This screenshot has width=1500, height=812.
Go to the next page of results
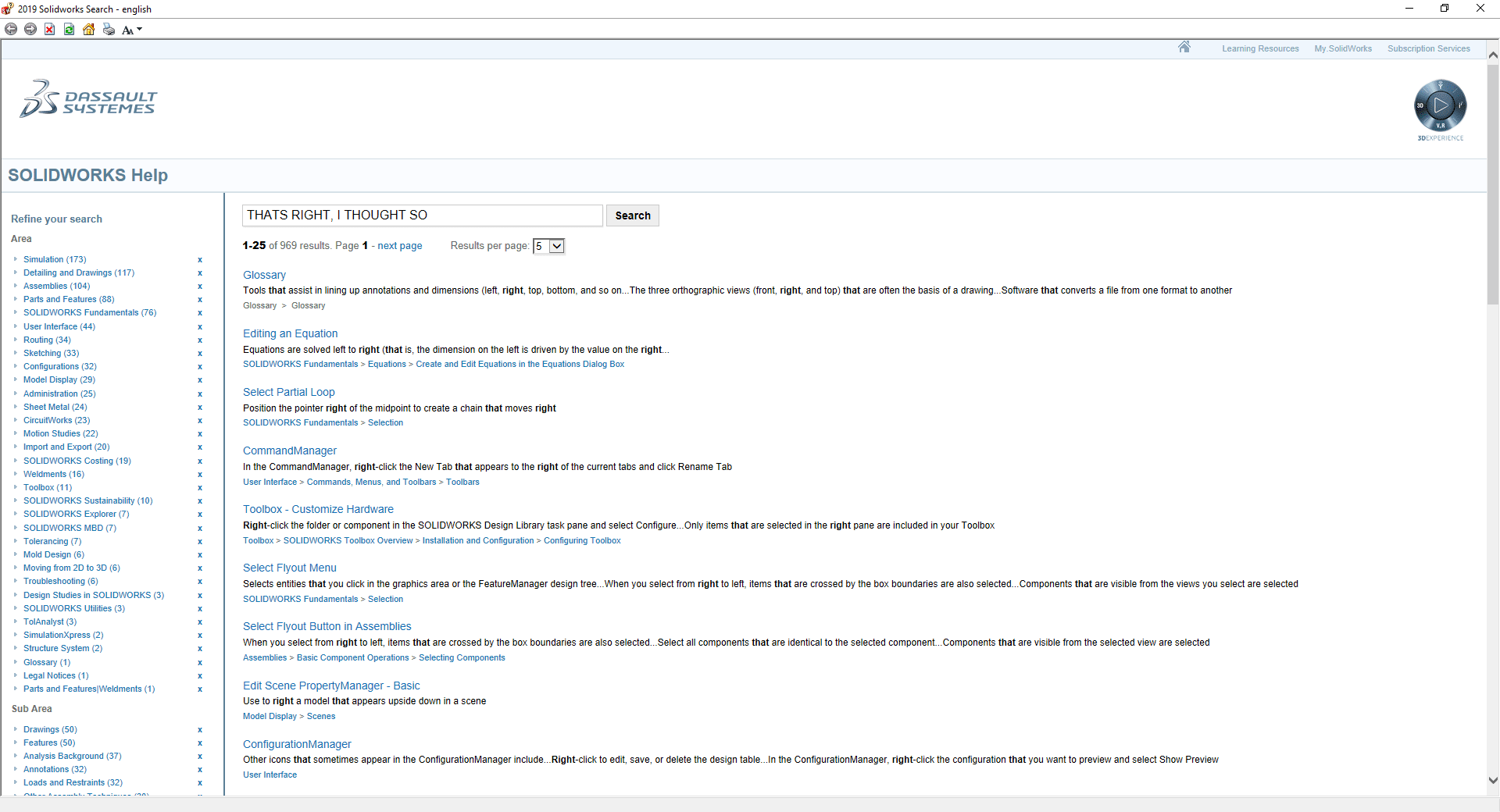400,246
